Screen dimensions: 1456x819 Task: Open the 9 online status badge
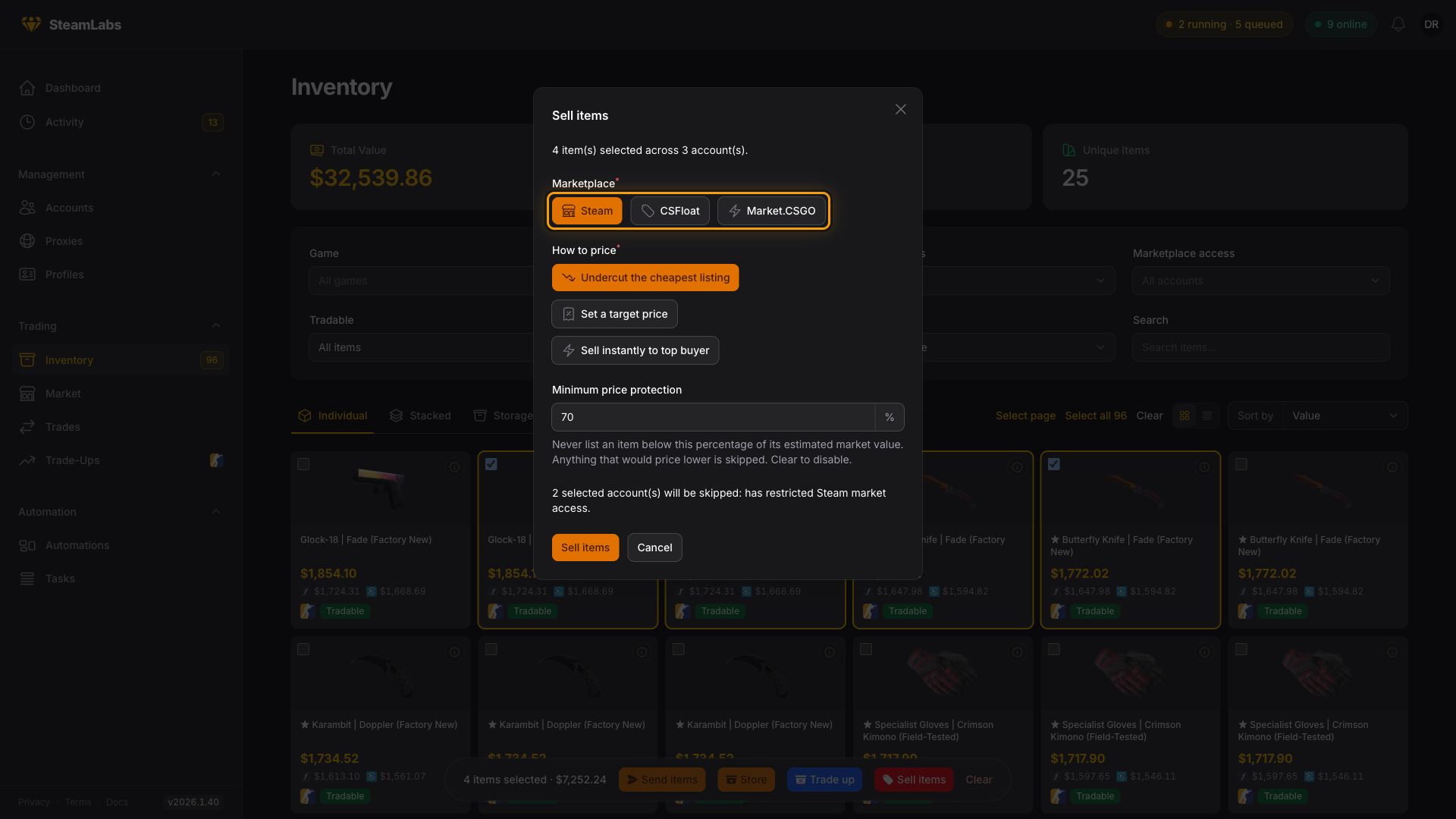point(1341,24)
